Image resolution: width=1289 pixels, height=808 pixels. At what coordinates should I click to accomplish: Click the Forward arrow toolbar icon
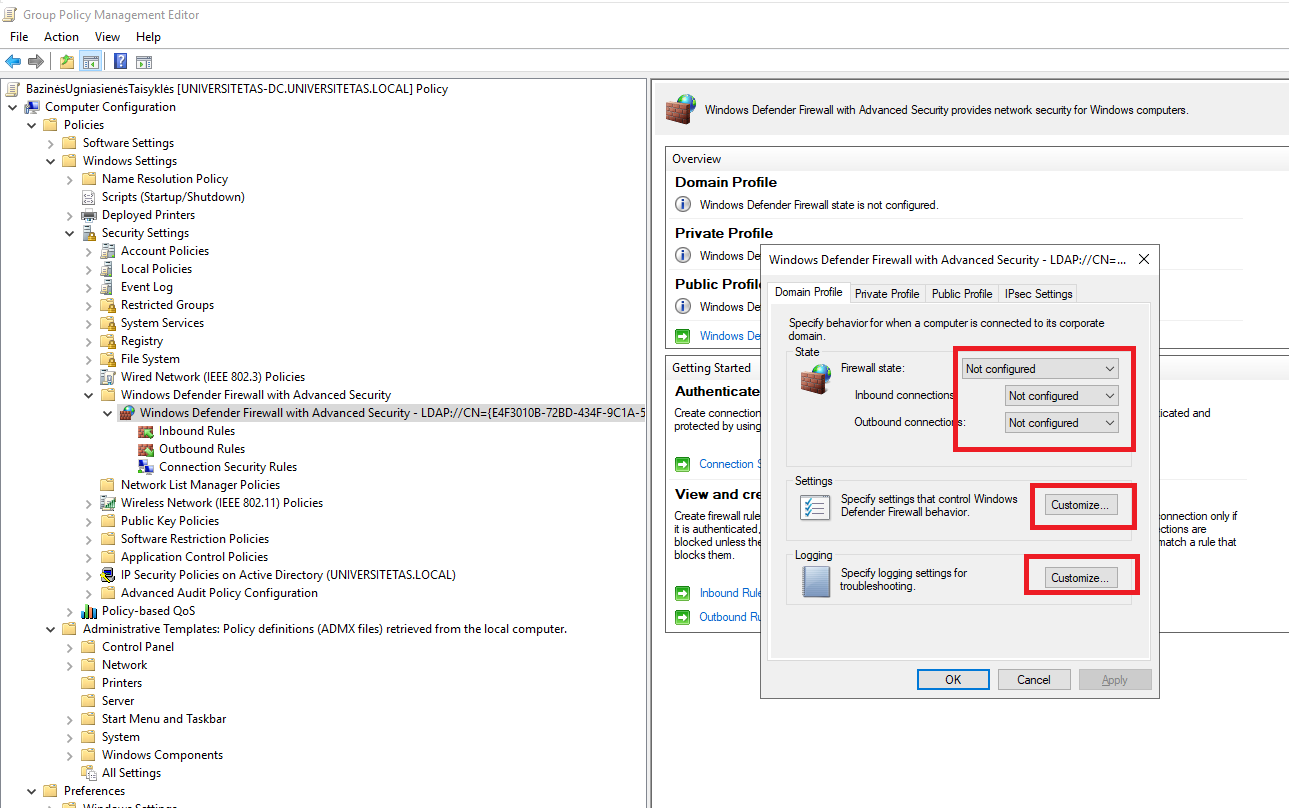[36, 62]
